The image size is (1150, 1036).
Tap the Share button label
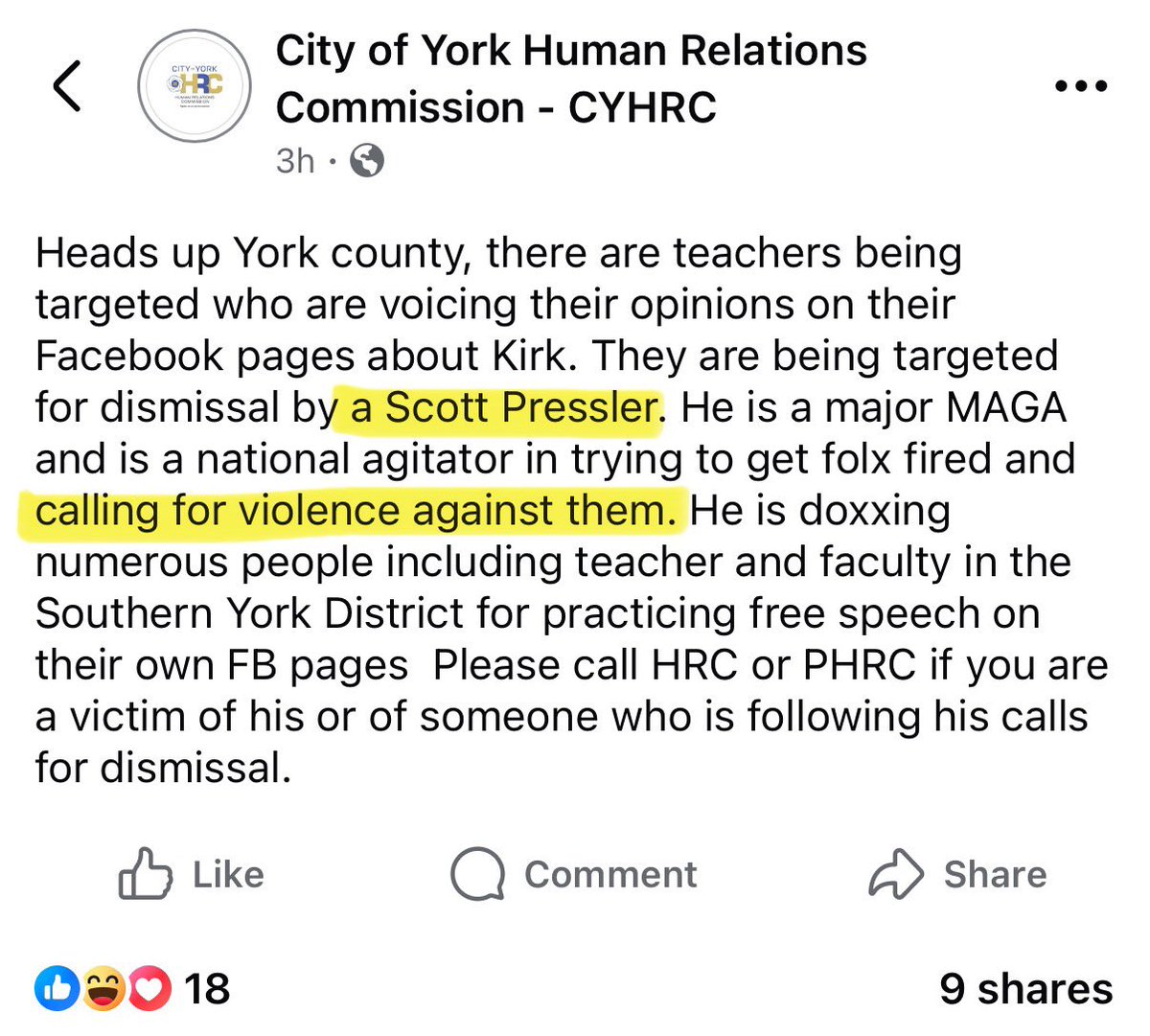(995, 874)
